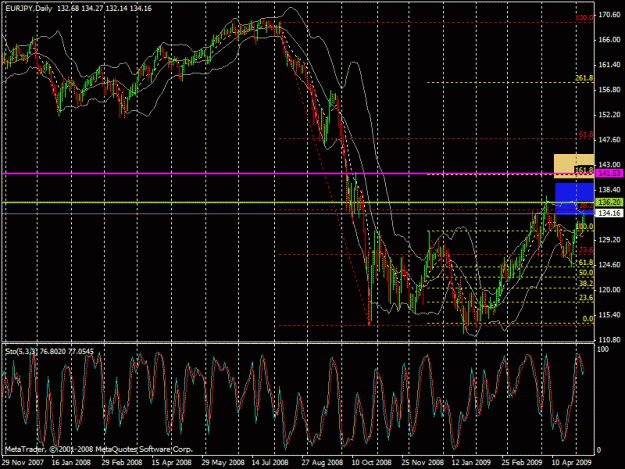Click the stochastic scale 0 label
The height and width of the screenshot is (469, 625).
pos(599,450)
